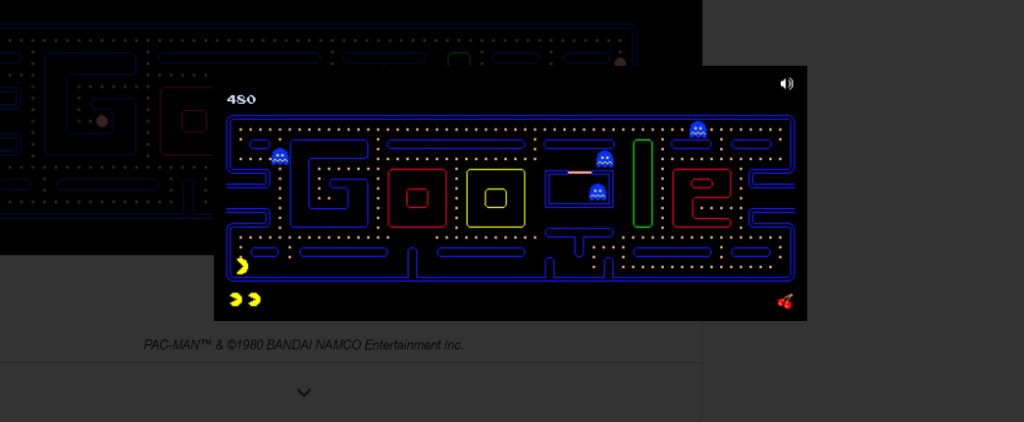Click the pink ghost pen door
Viewport: 1024px width, 422px height.
tap(579, 172)
